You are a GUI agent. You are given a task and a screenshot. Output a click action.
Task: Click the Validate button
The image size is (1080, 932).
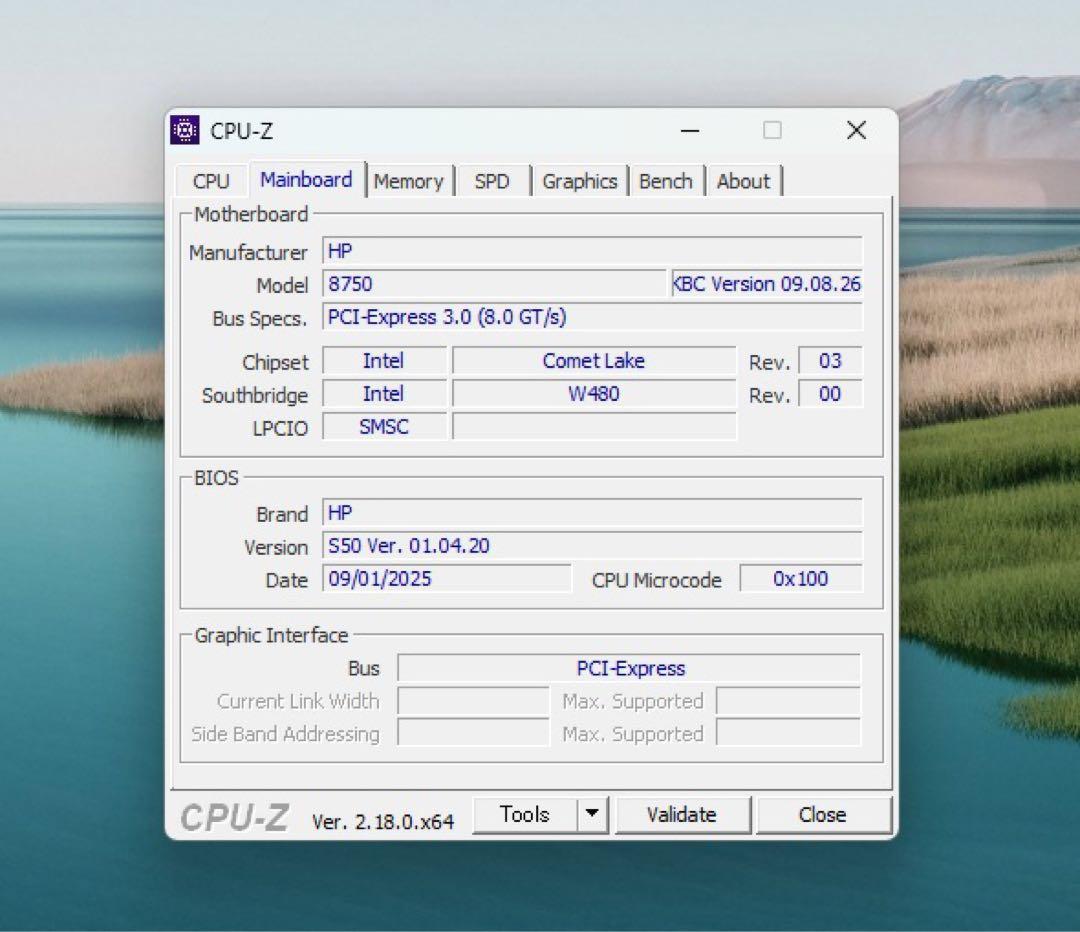(x=682, y=815)
